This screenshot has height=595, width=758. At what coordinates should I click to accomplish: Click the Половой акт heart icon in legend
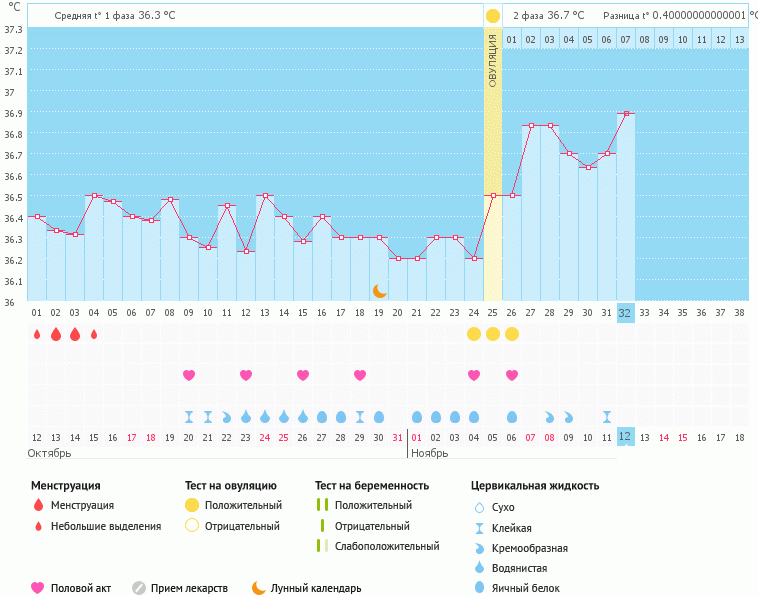pyautogui.click(x=38, y=588)
